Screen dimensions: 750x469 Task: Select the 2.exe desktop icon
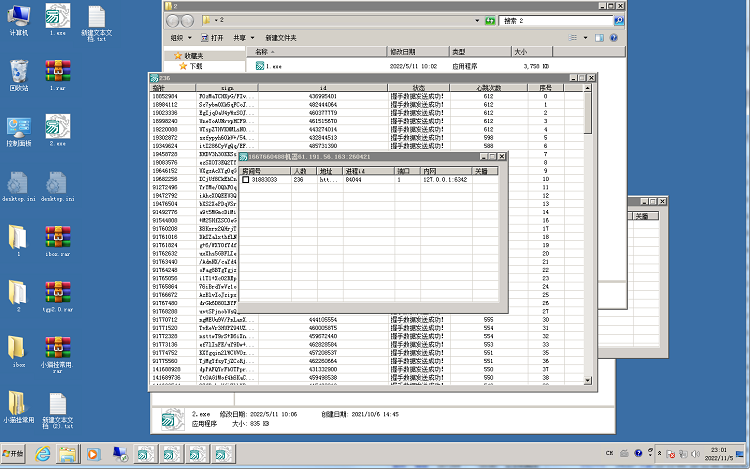(x=57, y=130)
